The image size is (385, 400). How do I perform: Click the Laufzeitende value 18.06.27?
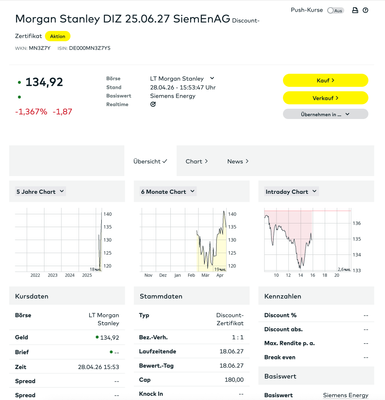coord(231,352)
